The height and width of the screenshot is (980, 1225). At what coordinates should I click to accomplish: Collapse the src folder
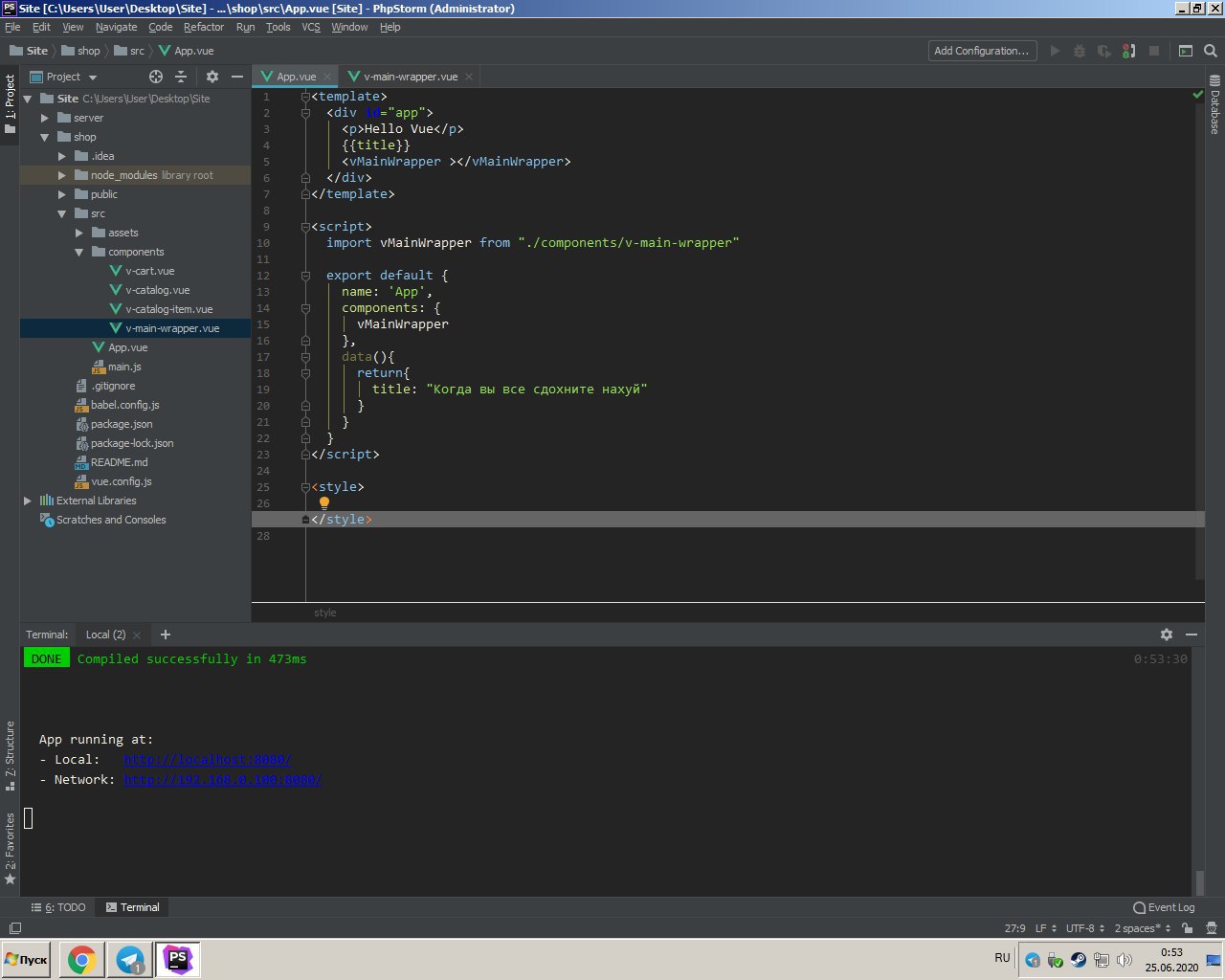pyautogui.click(x=62, y=213)
